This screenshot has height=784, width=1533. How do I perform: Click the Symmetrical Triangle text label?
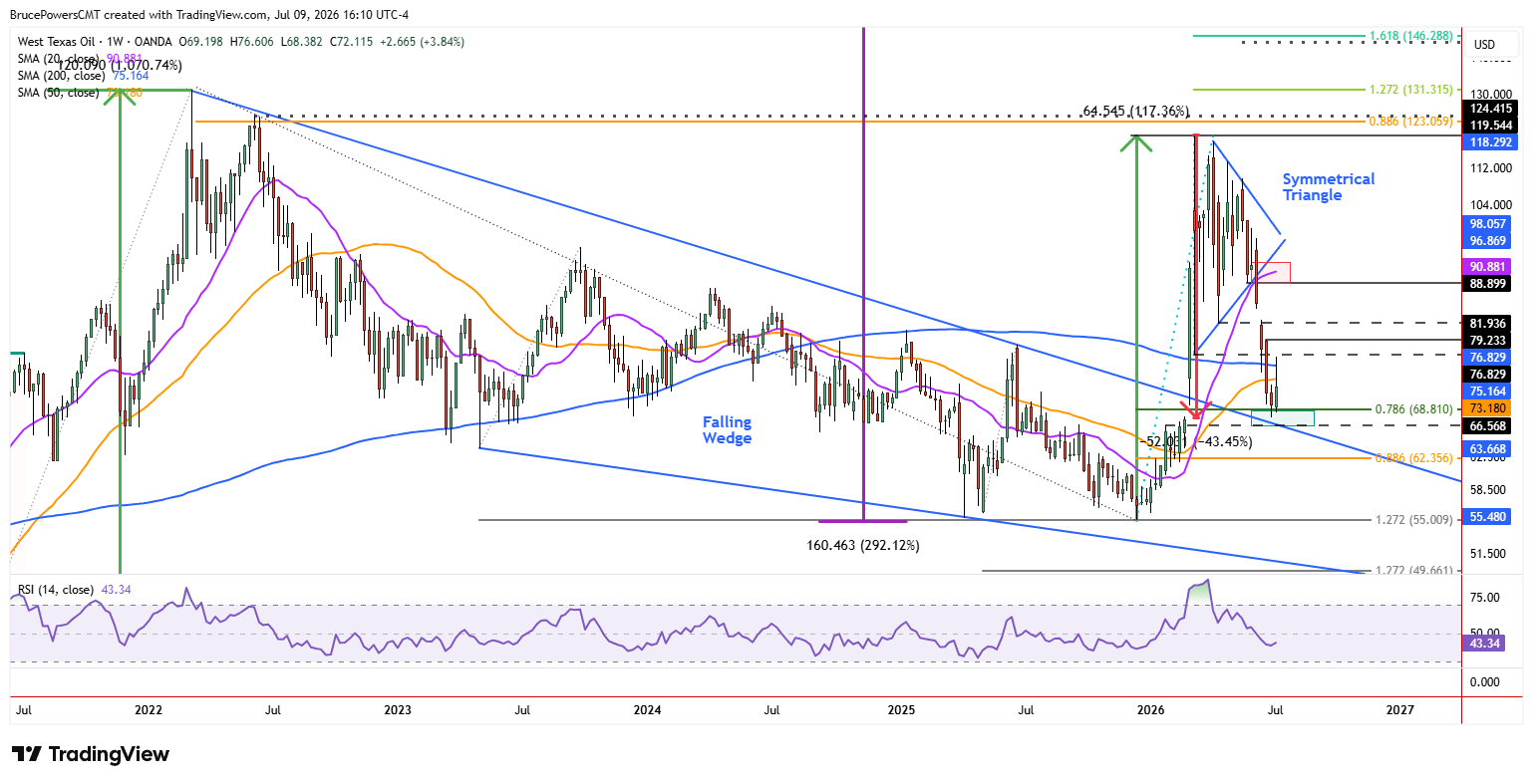pyautogui.click(x=1328, y=187)
